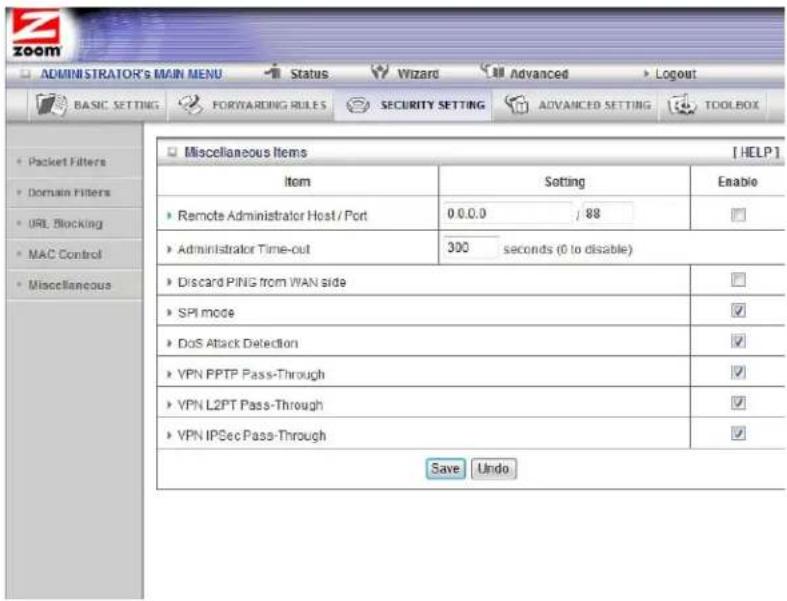Focus the remote admin port field 88

[607, 213]
